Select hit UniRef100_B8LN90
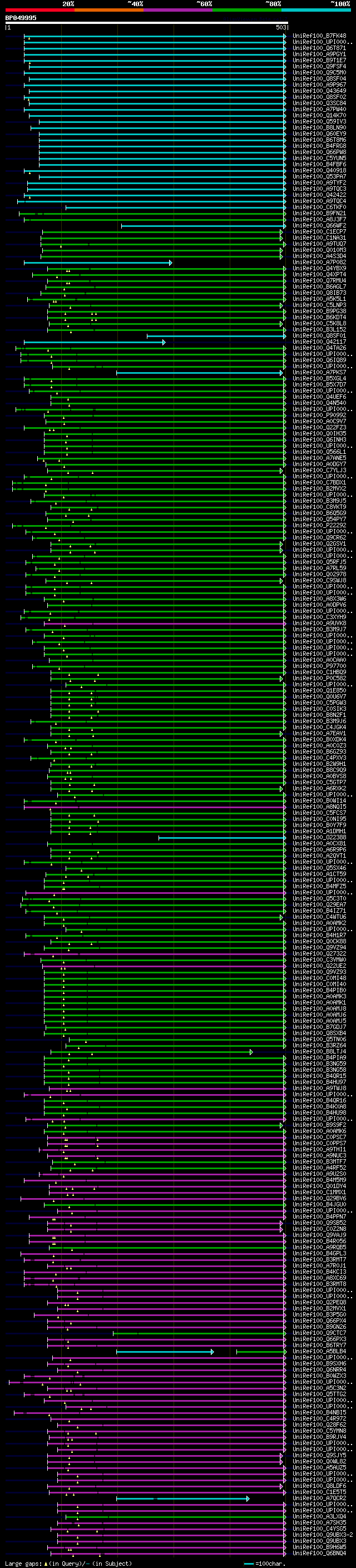 point(319,127)
